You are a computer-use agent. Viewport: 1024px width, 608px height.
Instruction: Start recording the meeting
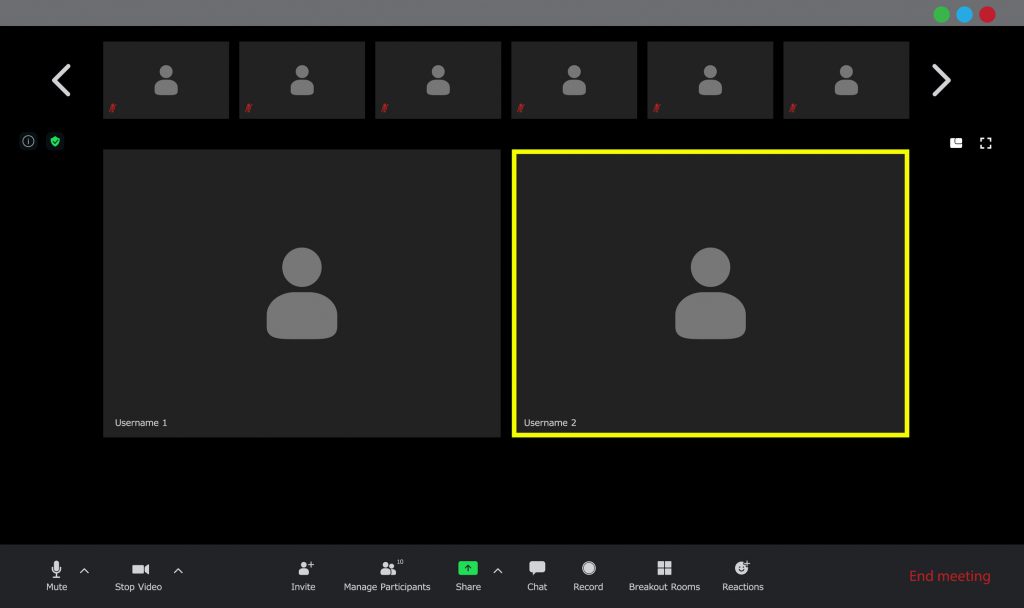coord(588,575)
